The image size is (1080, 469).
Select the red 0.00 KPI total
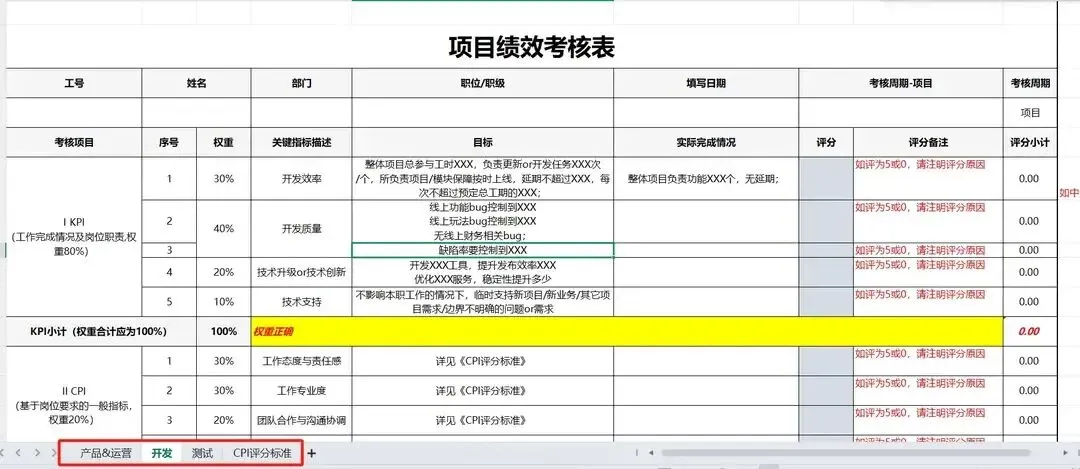click(x=1030, y=331)
